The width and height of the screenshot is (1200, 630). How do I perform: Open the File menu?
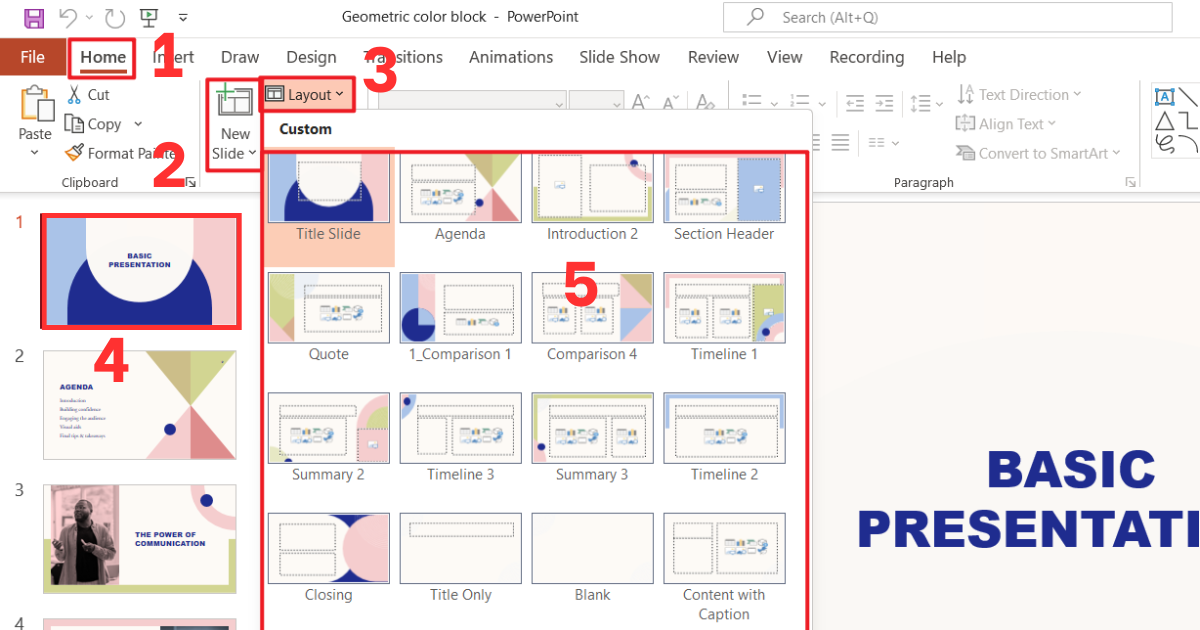[32, 57]
